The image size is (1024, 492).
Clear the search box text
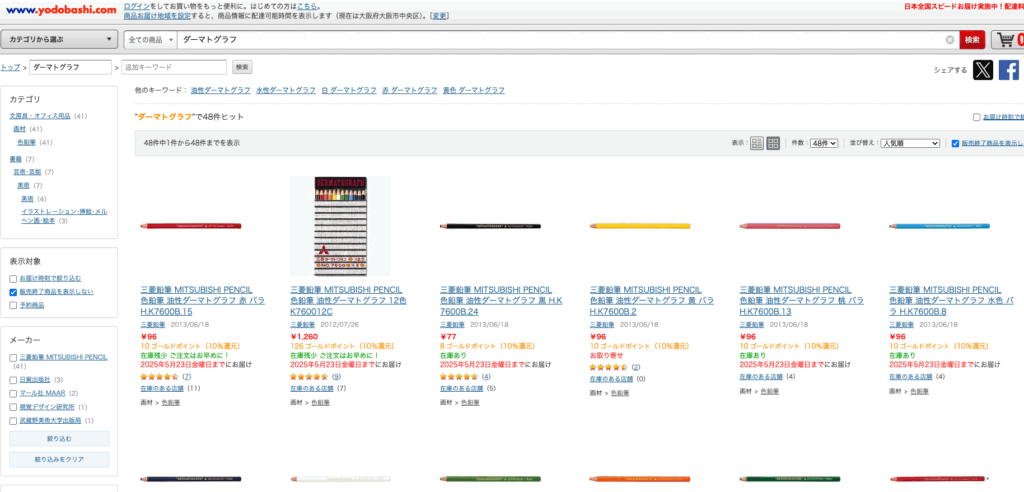click(x=950, y=40)
